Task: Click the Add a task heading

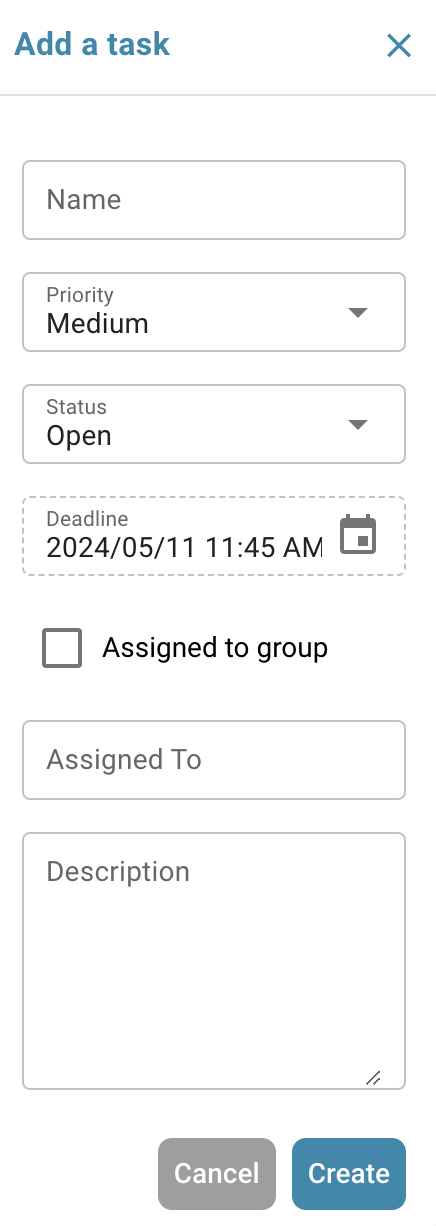Action: coord(92,44)
